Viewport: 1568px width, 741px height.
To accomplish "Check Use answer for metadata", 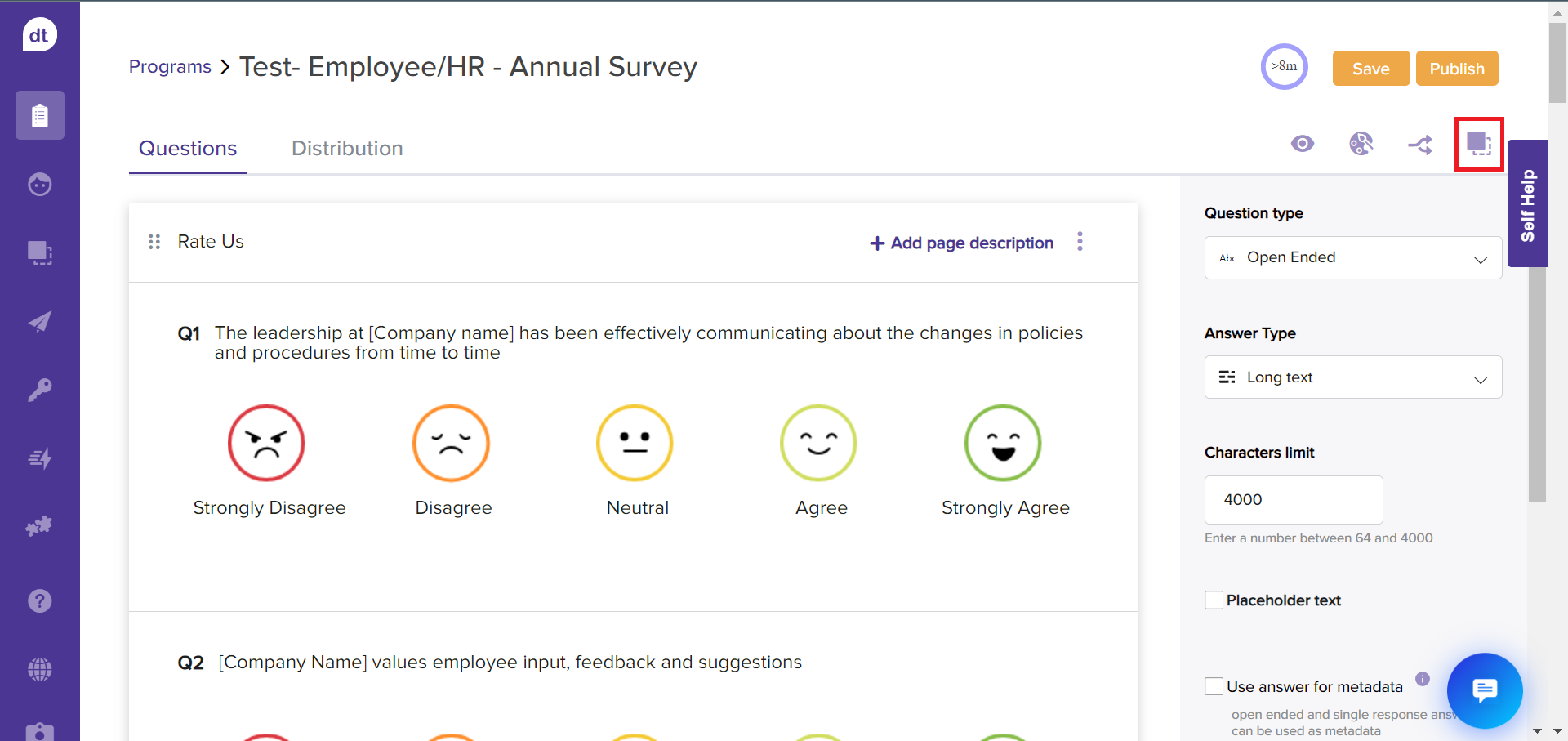I will [1214, 686].
